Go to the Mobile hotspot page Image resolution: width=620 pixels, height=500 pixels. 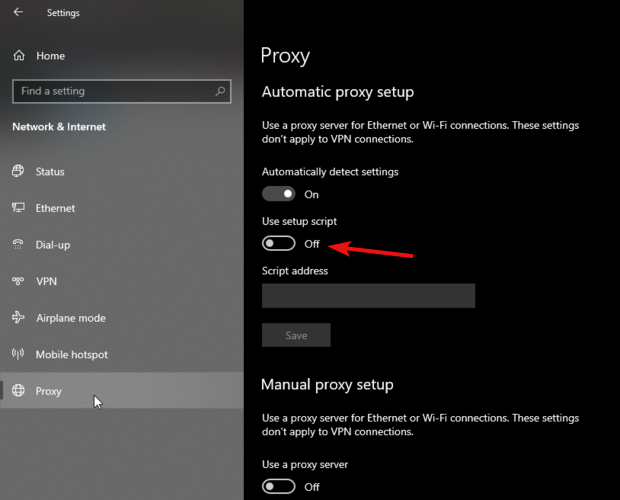(x=71, y=355)
